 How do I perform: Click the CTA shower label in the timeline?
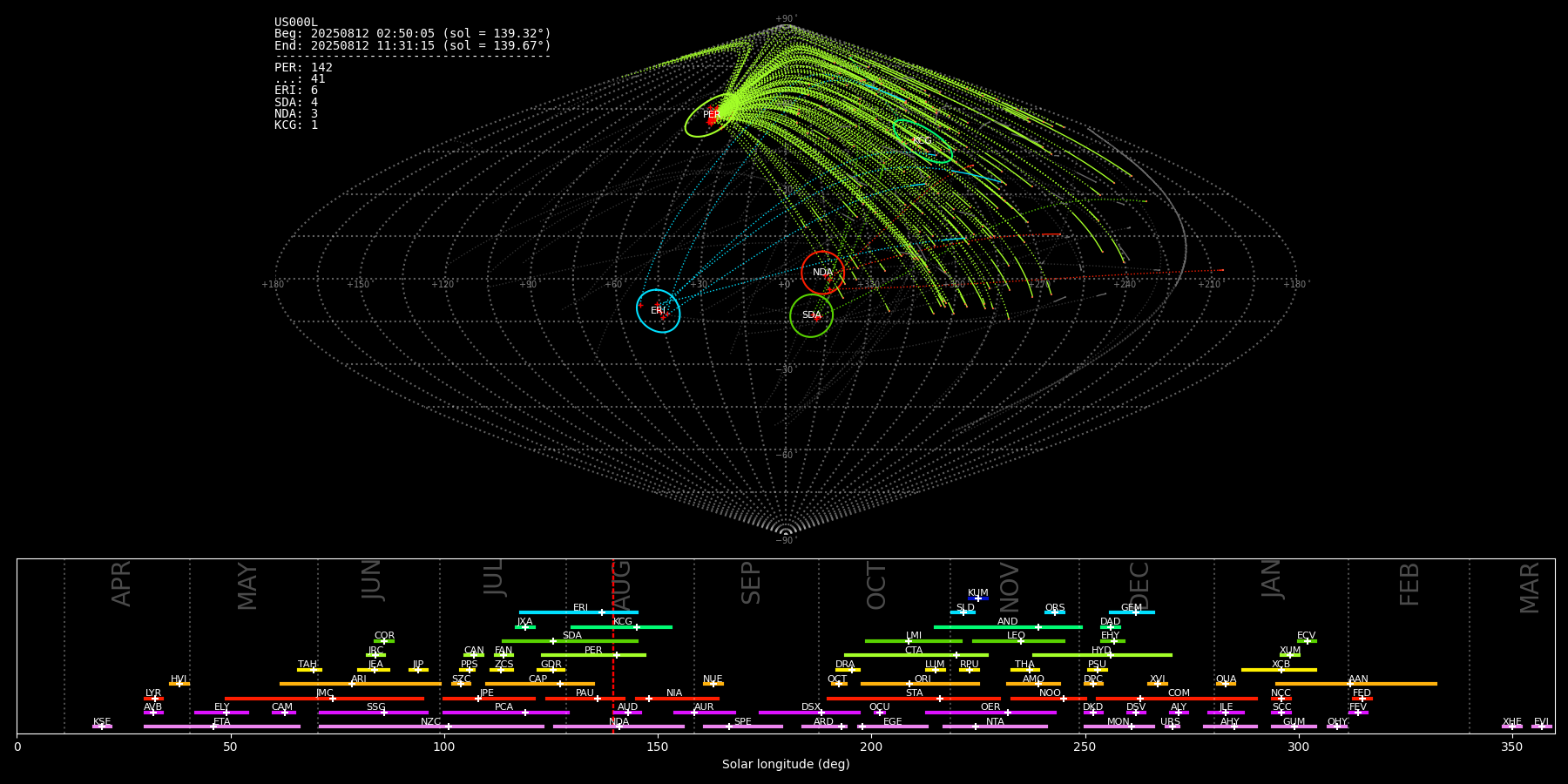pyautogui.click(x=914, y=651)
